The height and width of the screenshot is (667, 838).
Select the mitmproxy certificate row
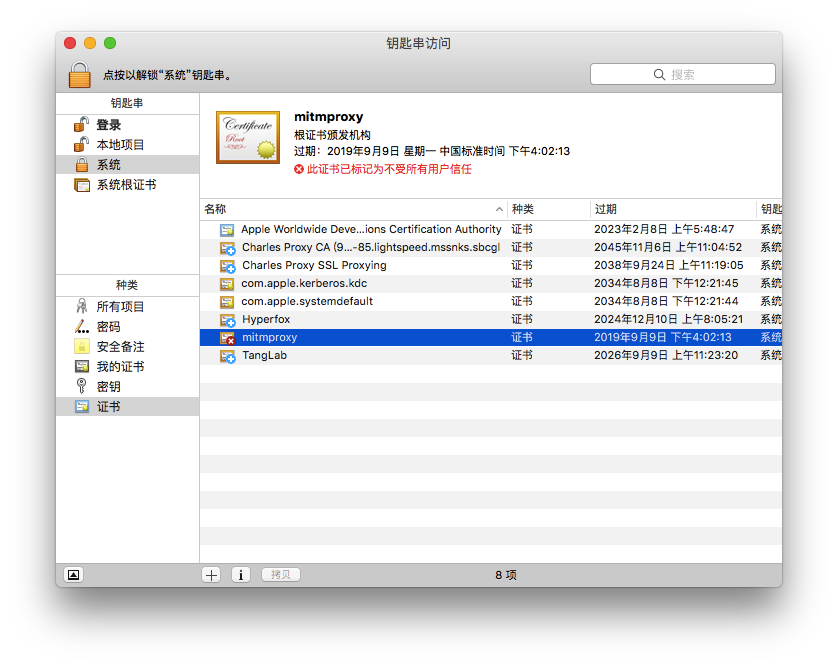(491, 337)
